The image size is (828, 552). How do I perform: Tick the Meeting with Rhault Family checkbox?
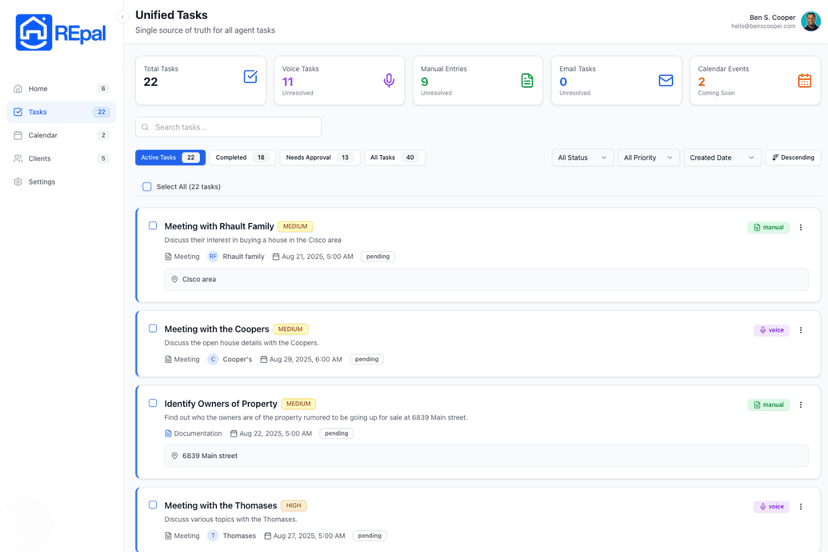[x=153, y=226]
